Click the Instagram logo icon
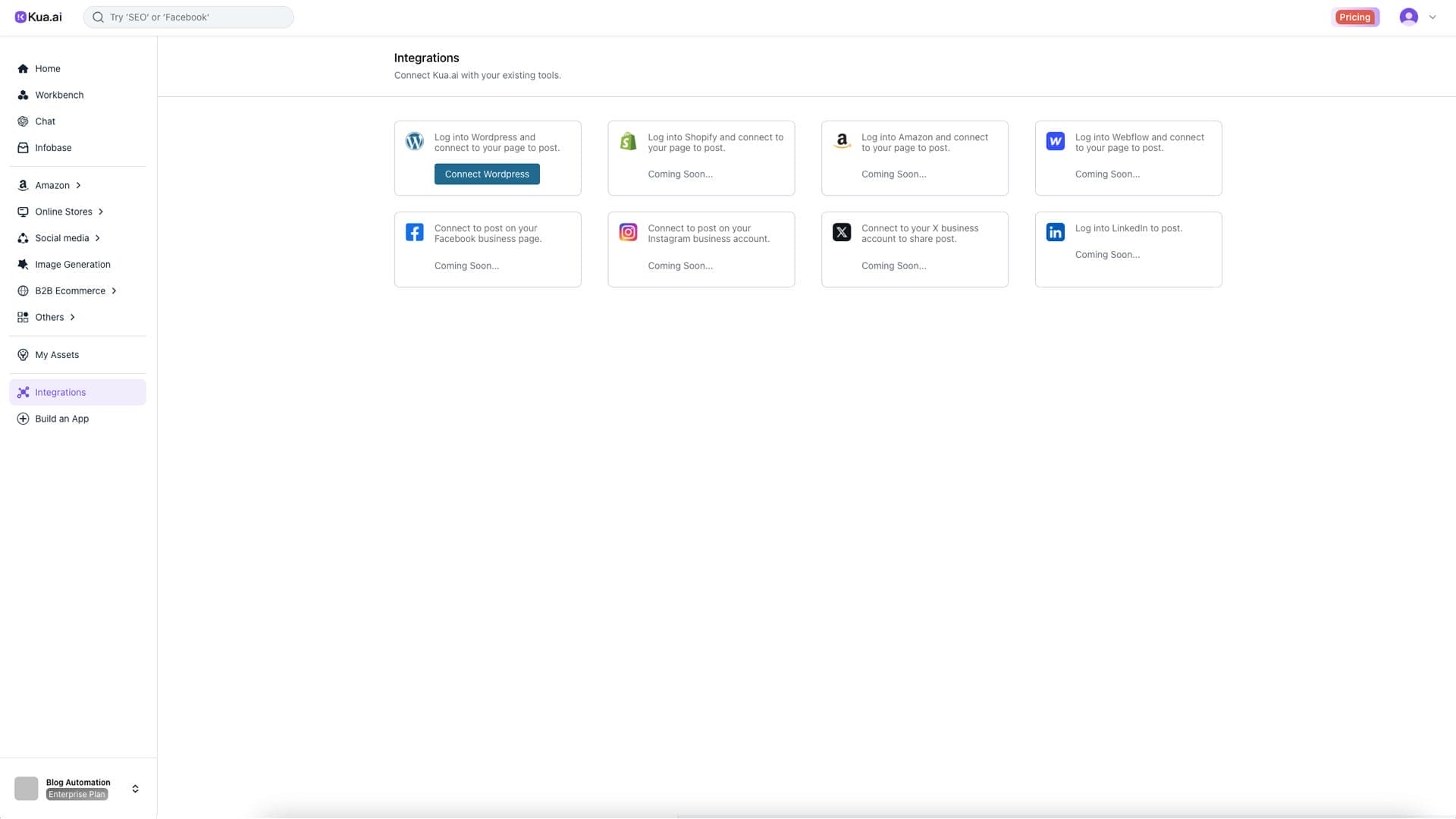Viewport: 1456px width, 819px height. [628, 232]
